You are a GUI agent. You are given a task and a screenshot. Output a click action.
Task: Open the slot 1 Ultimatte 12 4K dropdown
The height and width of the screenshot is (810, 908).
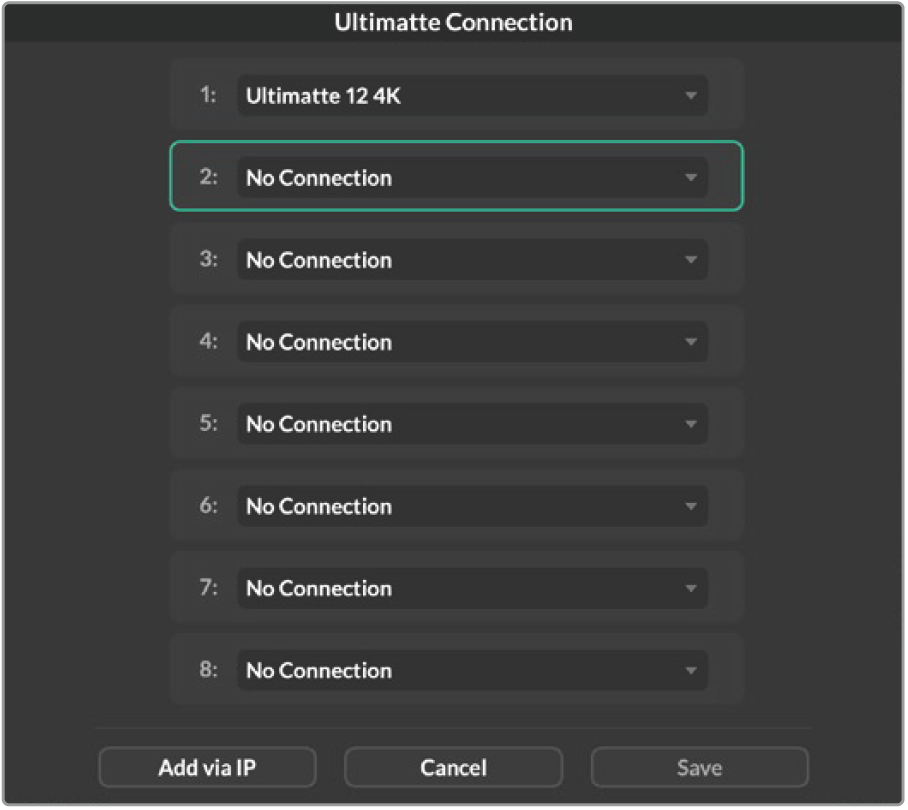[473, 96]
